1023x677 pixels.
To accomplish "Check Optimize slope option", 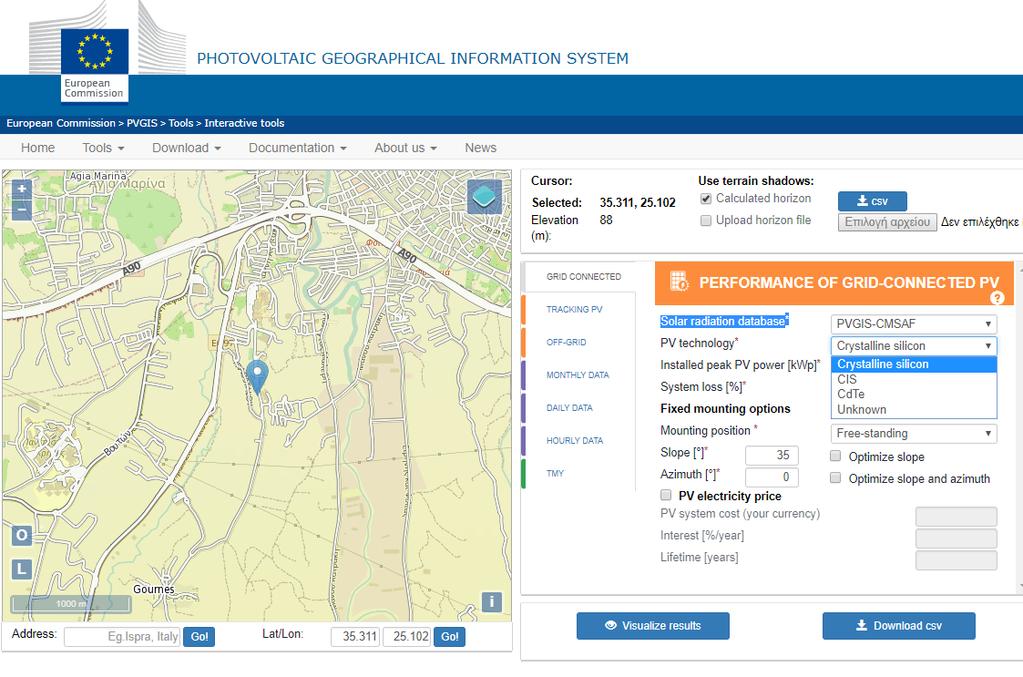I will click(x=835, y=456).
